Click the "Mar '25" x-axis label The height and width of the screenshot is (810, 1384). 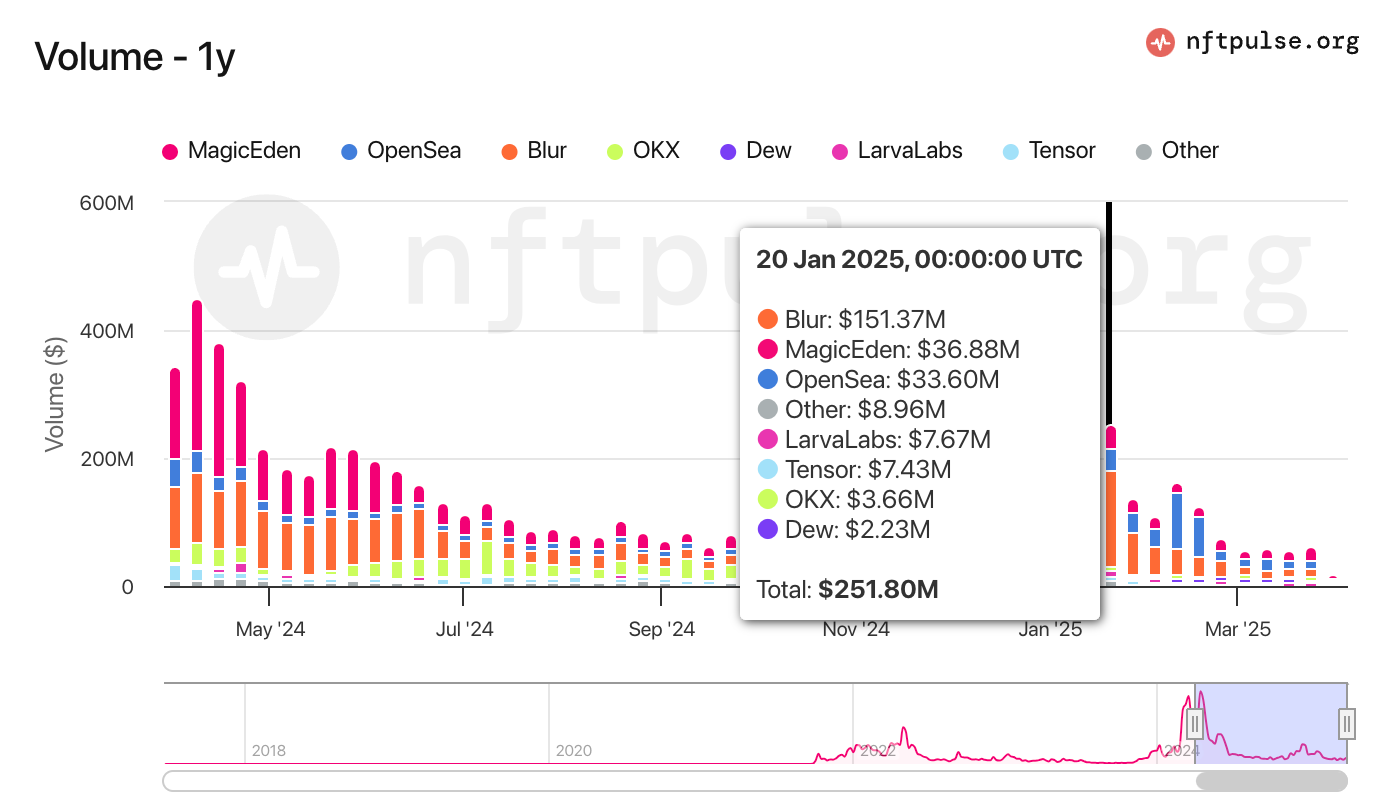coord(1237,630)
